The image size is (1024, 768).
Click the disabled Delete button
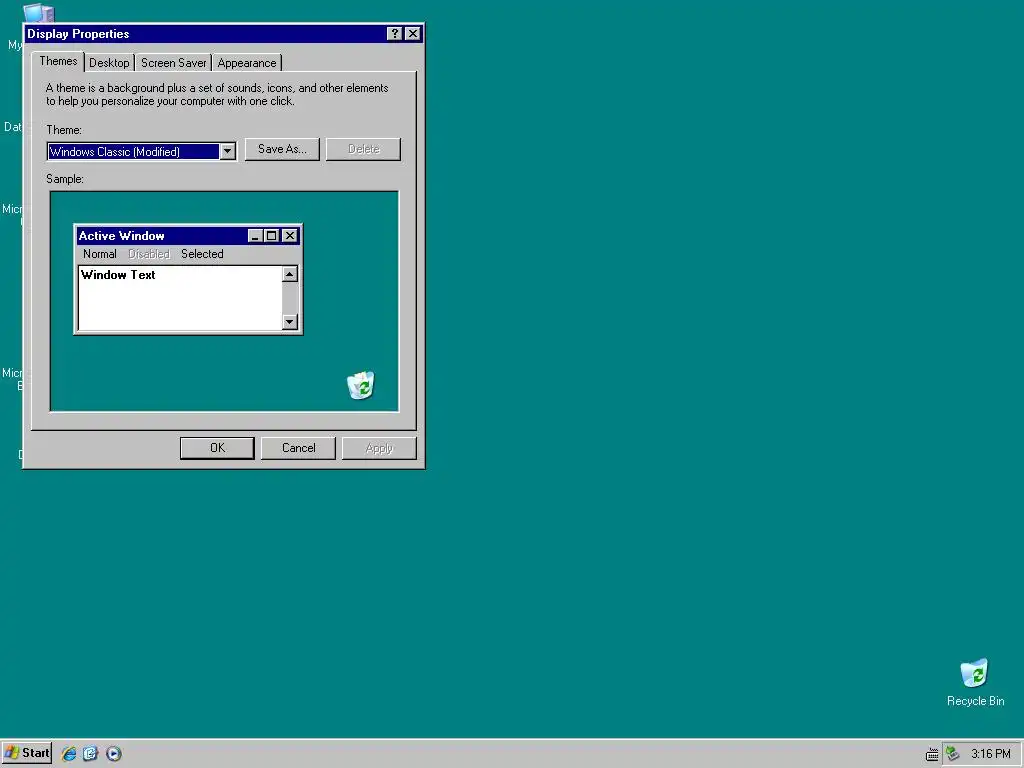tap(363, 149)
